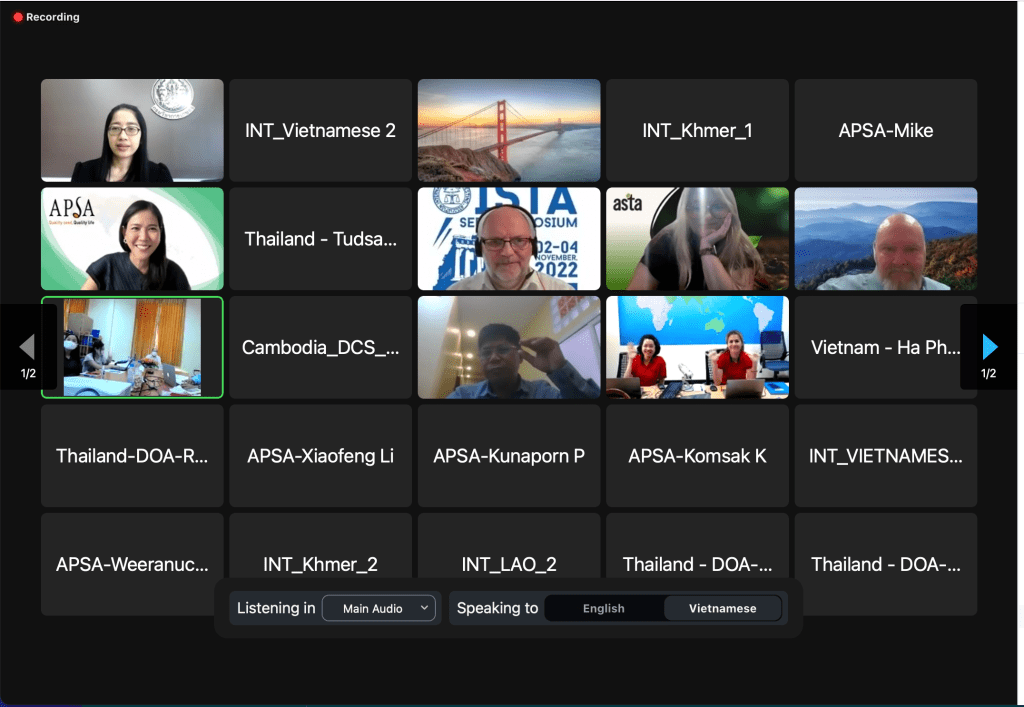The width and height of the screenshot is (1024, 707).
Task: Select the APSA-Mike participant tile
Action: pyautogui.click(x=885, y=130)
